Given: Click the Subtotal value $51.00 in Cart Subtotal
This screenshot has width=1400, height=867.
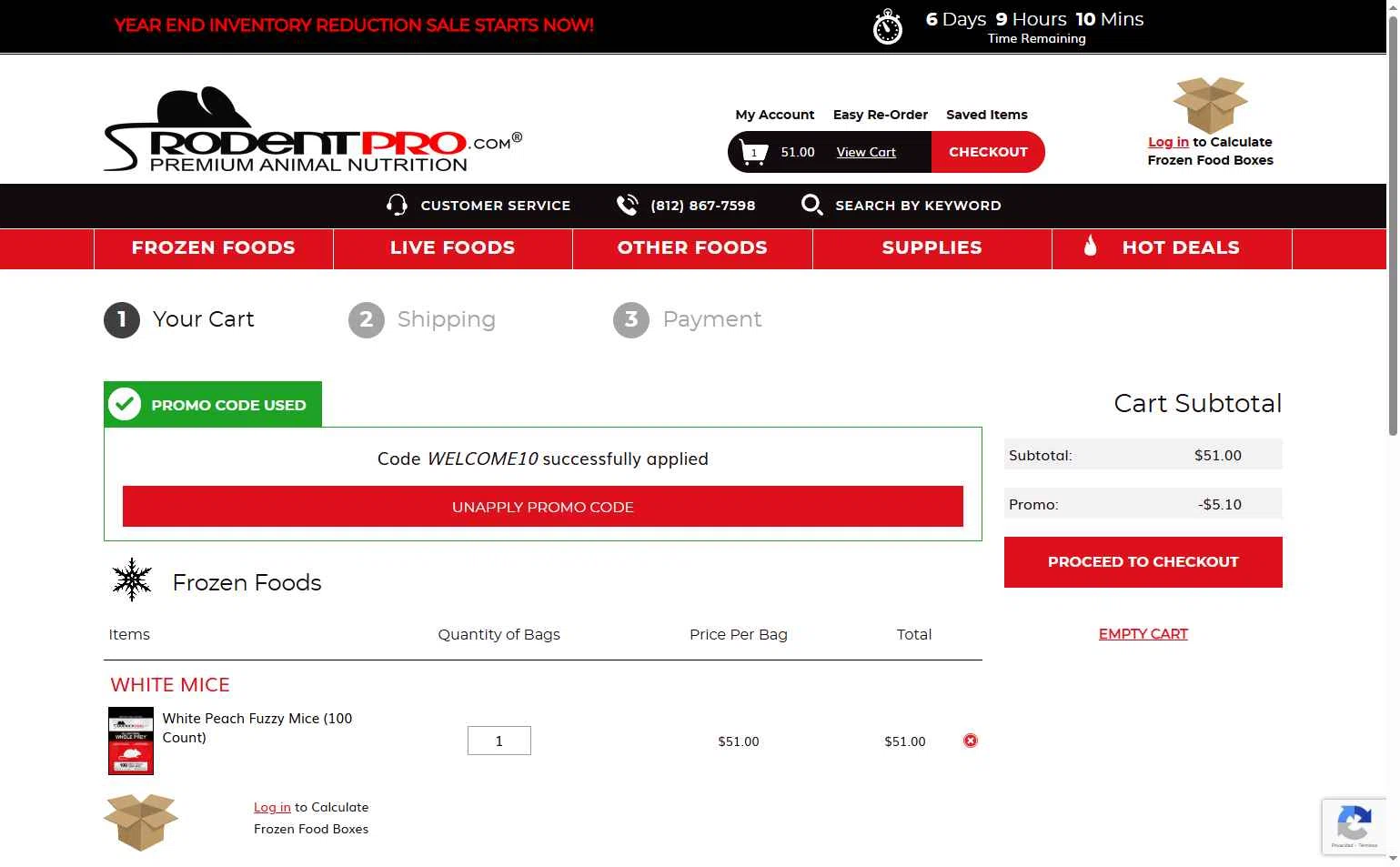Looking at the screenshot, I should point(1218,455).
